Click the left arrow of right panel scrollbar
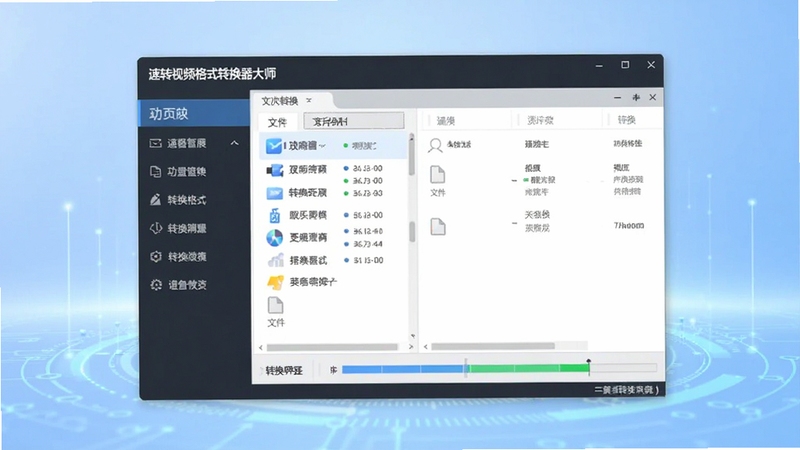Viewport: 800px width, 450px height. 426,347
